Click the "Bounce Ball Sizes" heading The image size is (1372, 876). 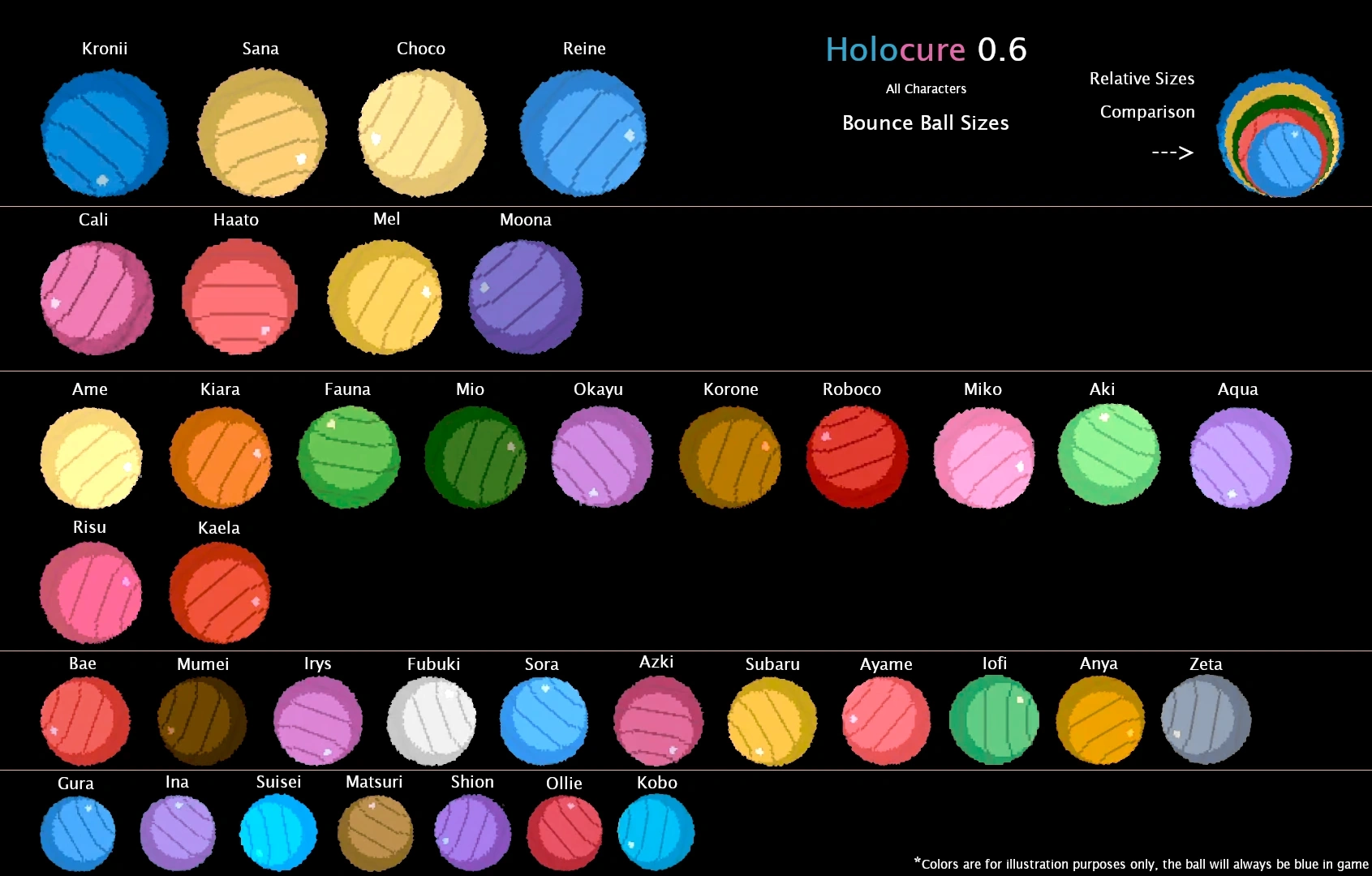click(x=926, y=123)
